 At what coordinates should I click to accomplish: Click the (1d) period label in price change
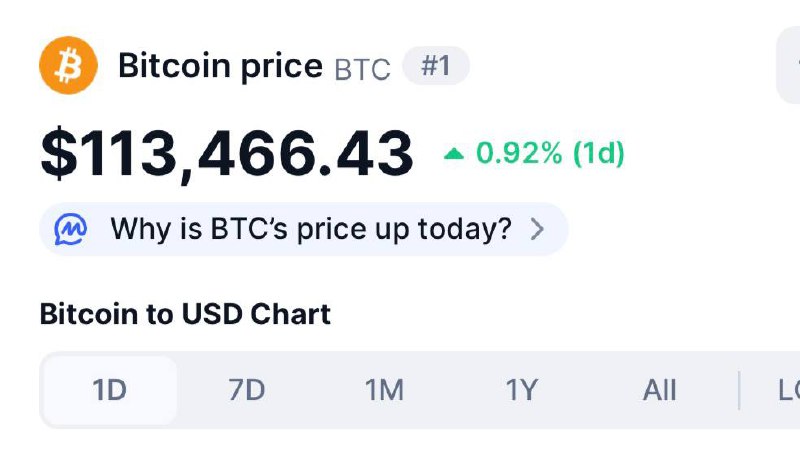(x=598, y=154)
